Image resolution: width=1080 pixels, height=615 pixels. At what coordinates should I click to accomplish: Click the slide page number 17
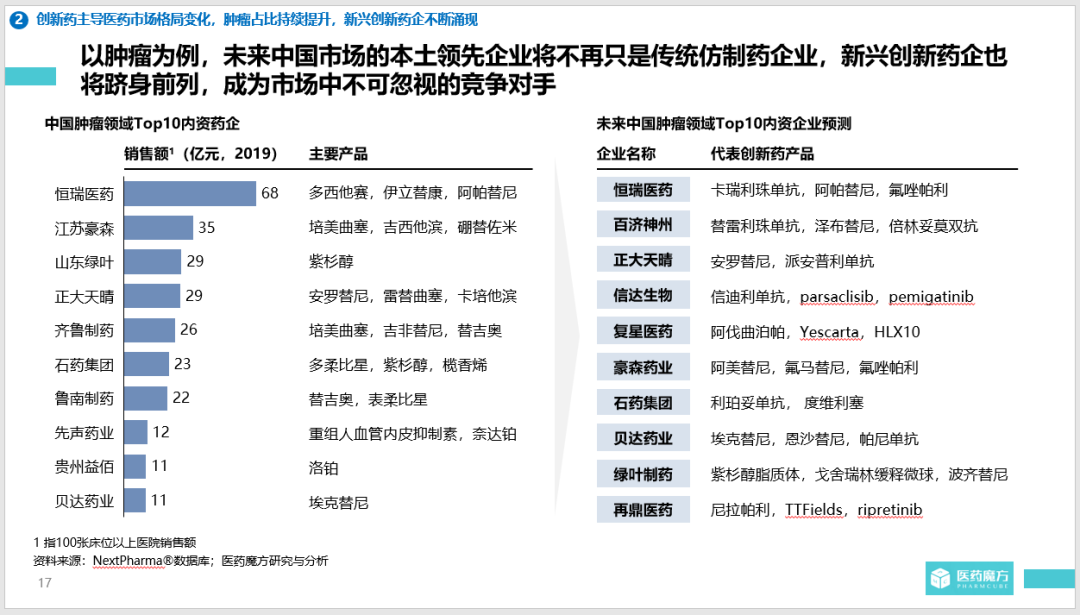point(45,583)
